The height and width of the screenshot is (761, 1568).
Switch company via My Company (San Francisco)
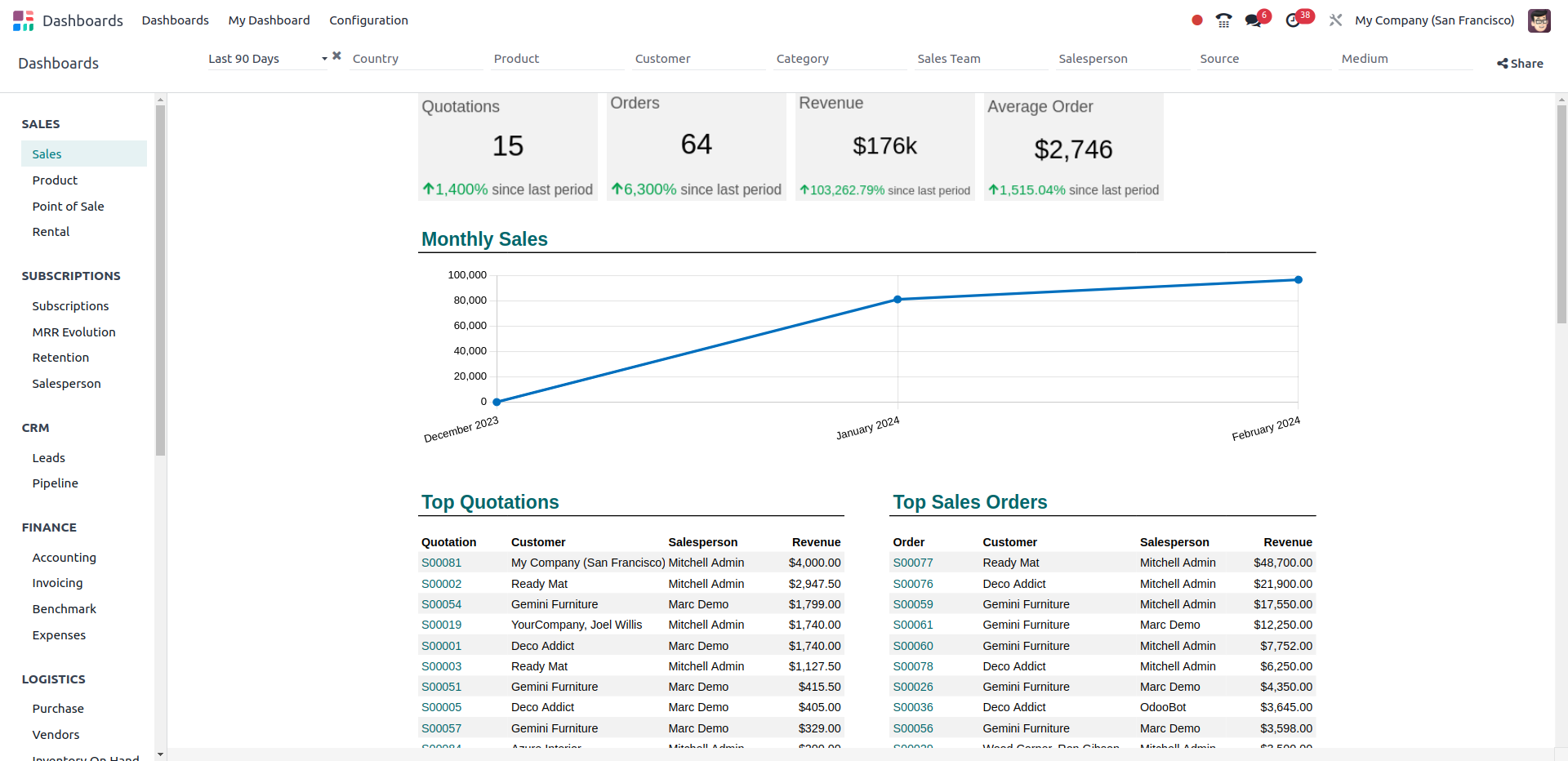pos(1434,20)
